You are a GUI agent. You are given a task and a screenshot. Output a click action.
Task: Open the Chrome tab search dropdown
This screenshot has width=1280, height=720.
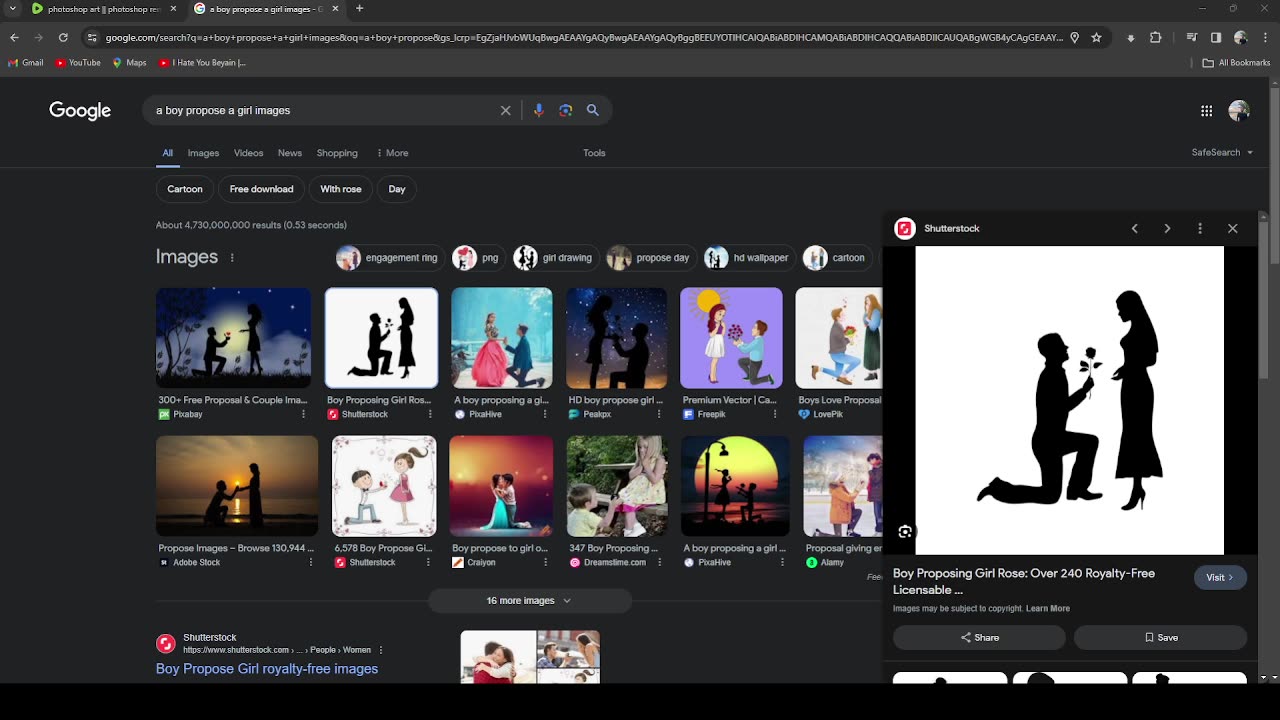pos(13,9)
